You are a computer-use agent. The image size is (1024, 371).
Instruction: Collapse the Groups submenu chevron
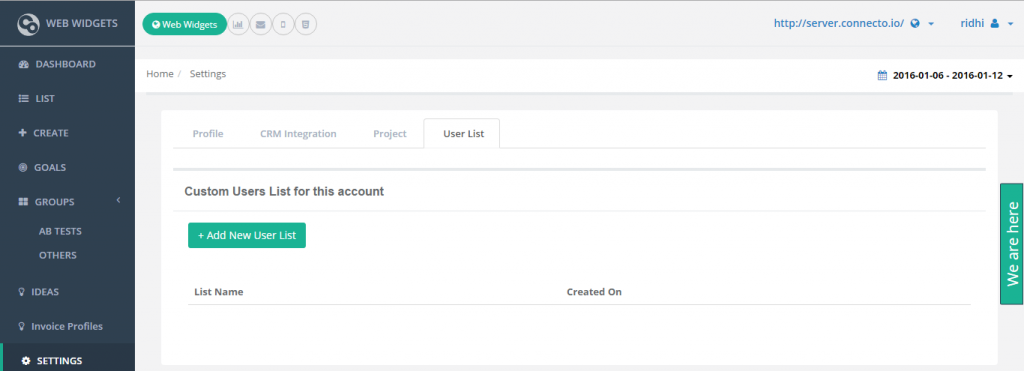119,201
